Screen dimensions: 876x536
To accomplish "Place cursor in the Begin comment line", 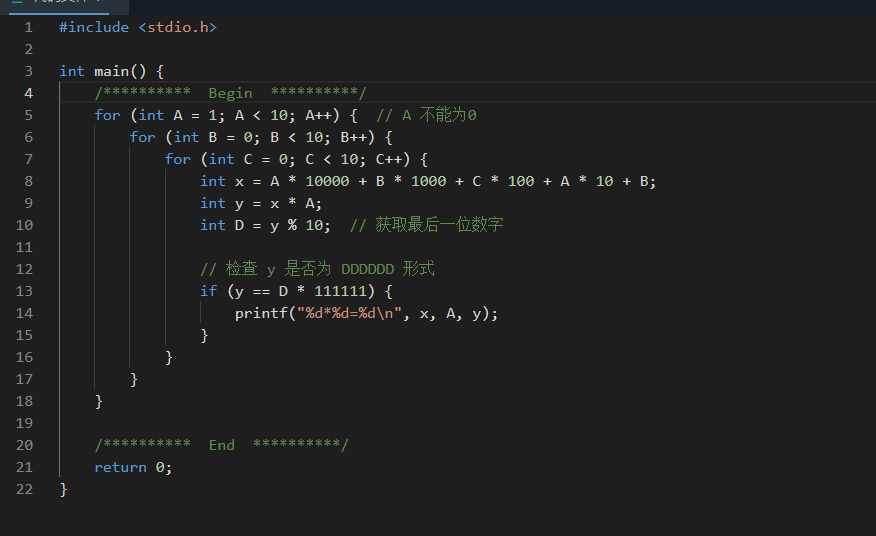I will click(230, 93).
